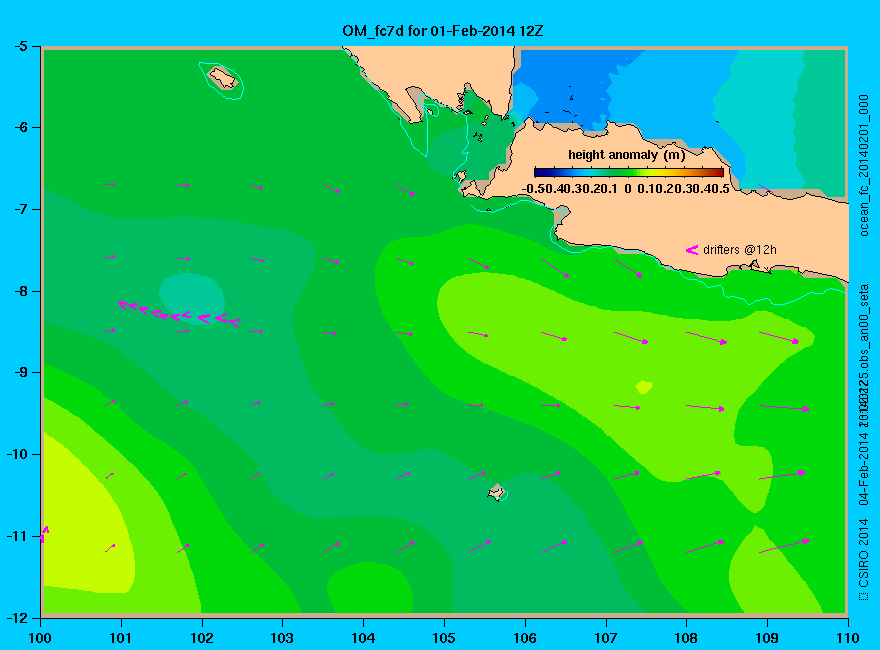Click the y-axis label -10
This screenshot has width=880, height=650.
tap(17, 454)
